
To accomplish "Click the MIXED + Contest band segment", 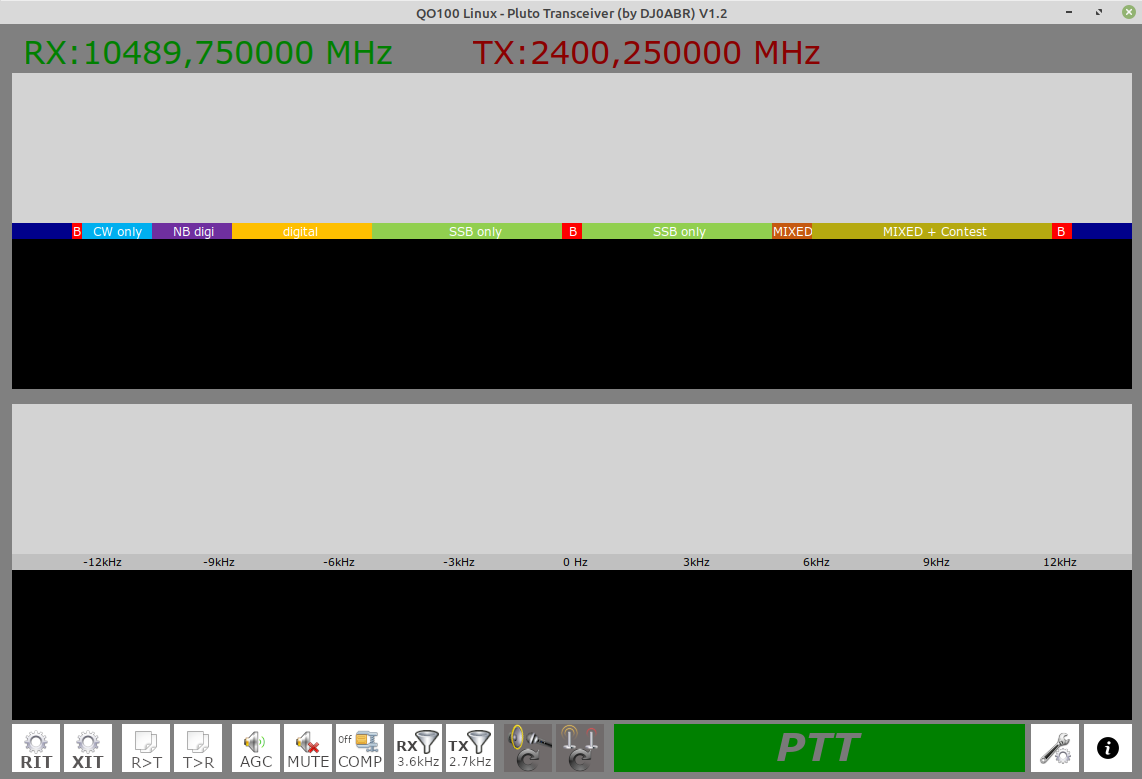I will 934,231.
